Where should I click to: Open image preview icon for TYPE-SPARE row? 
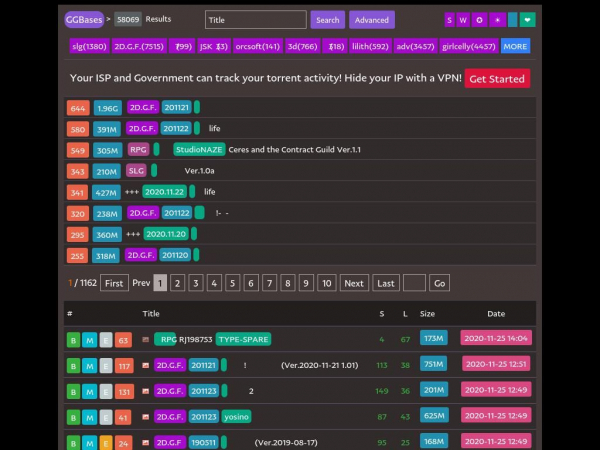coord(146,340)
